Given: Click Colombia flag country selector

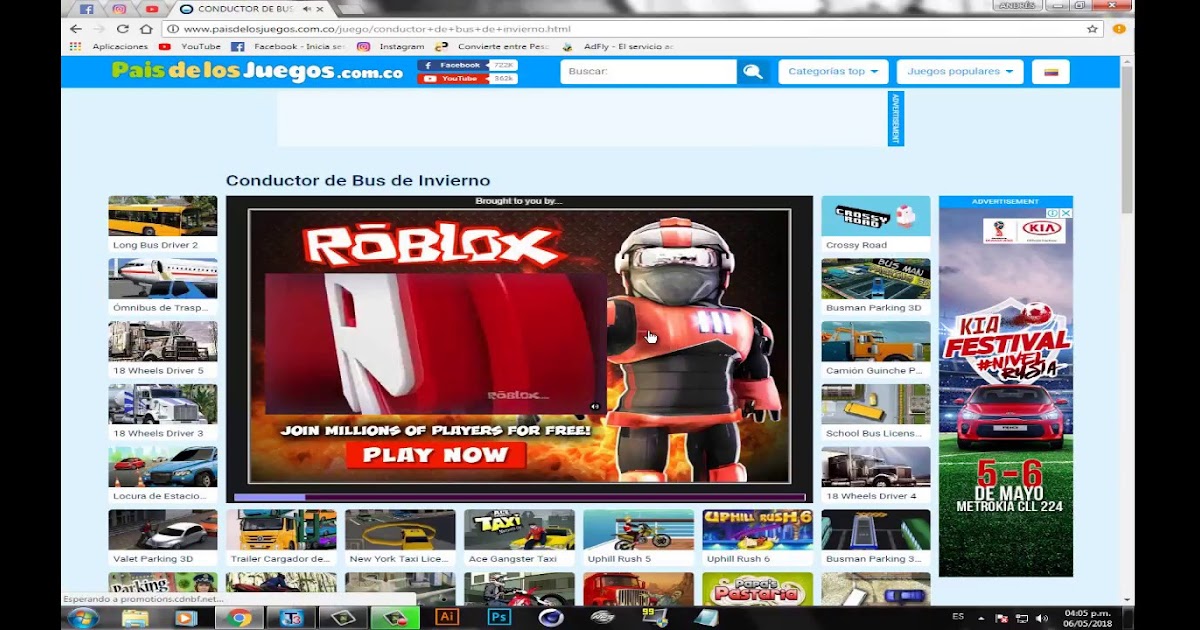Looking at the screenshot, I should (1051, 72).
